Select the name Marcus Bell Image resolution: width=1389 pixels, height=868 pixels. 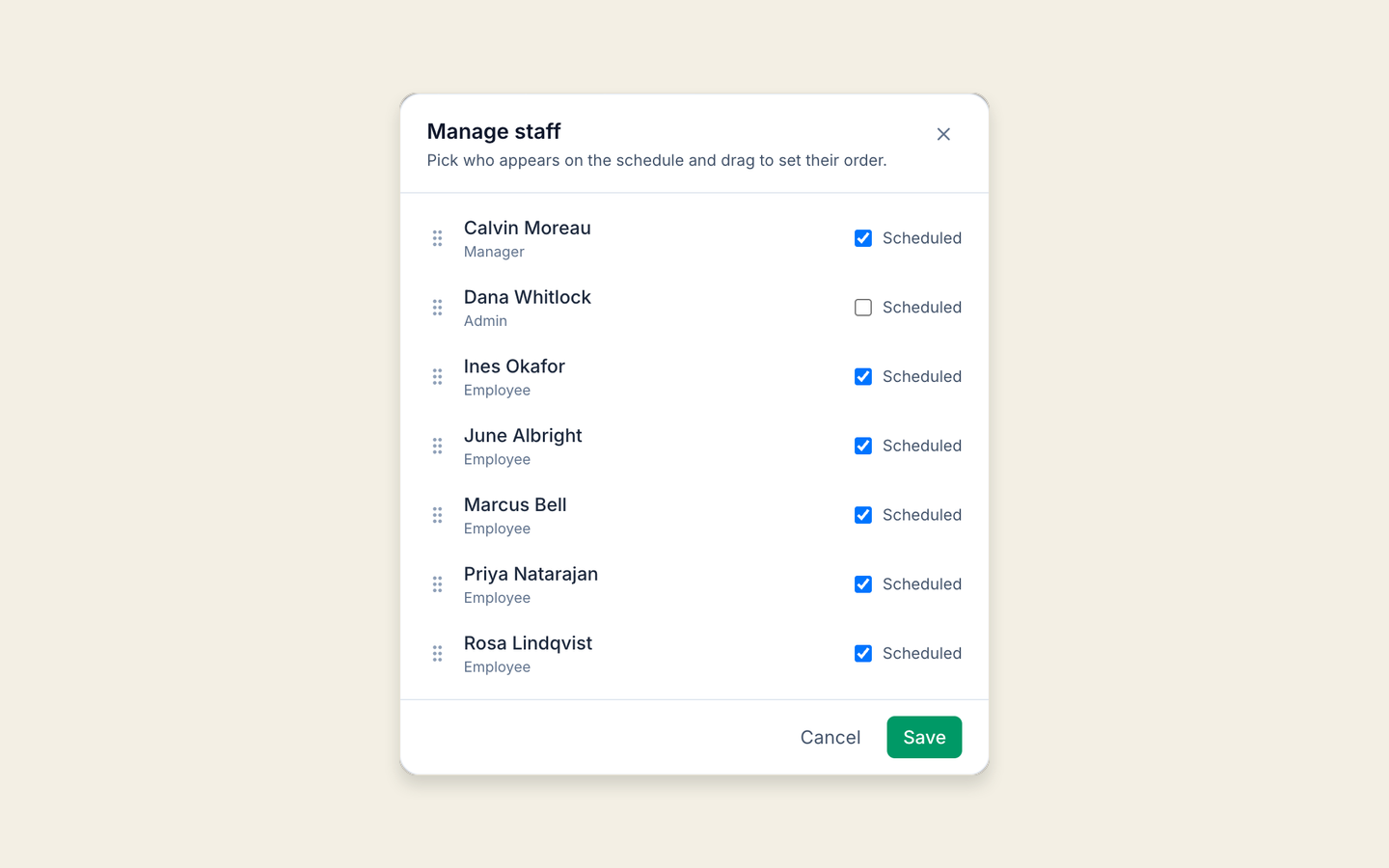tap(515, 504)
